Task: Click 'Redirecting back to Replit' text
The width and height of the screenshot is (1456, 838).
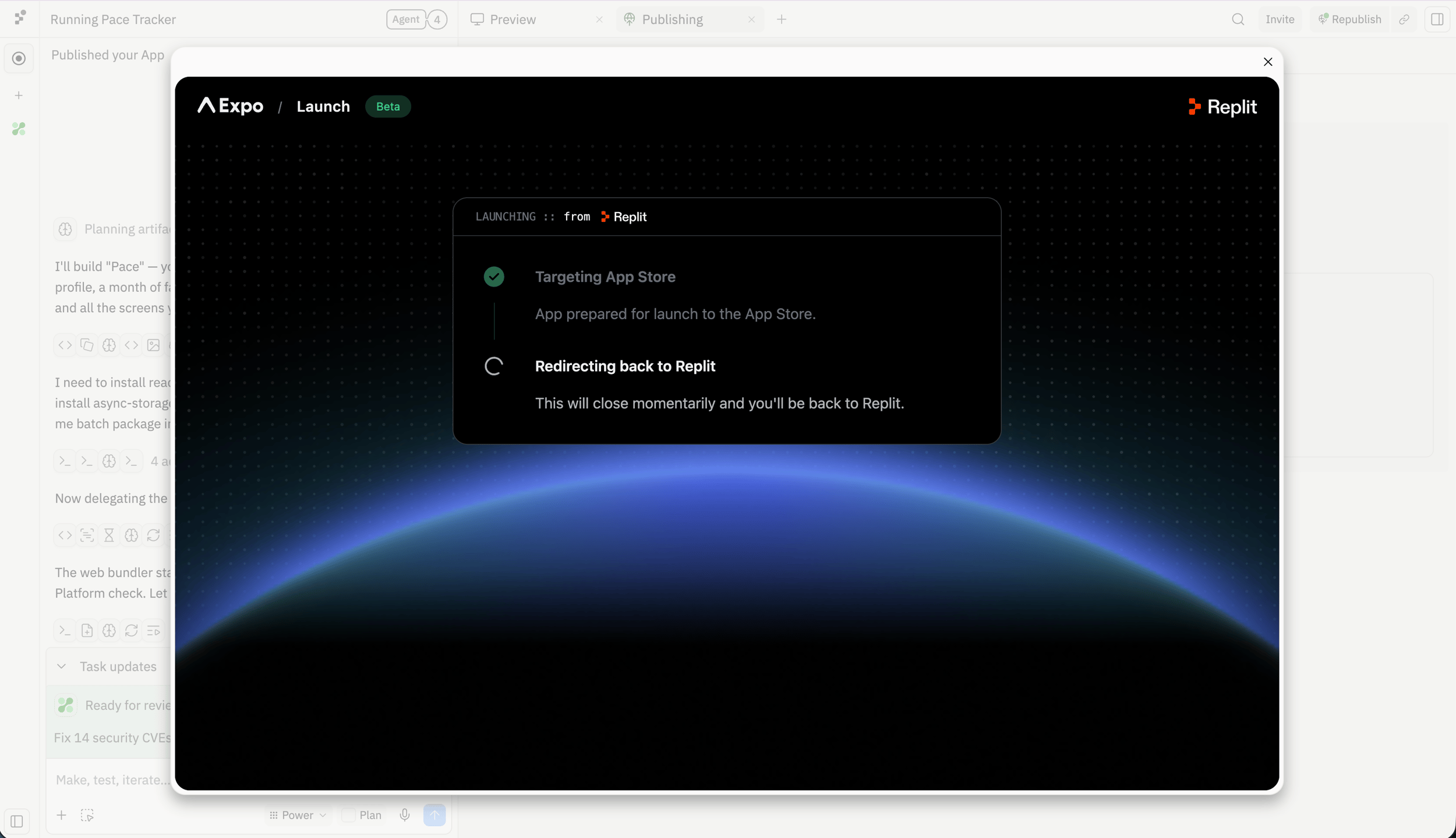Action: tap(625, 366)
